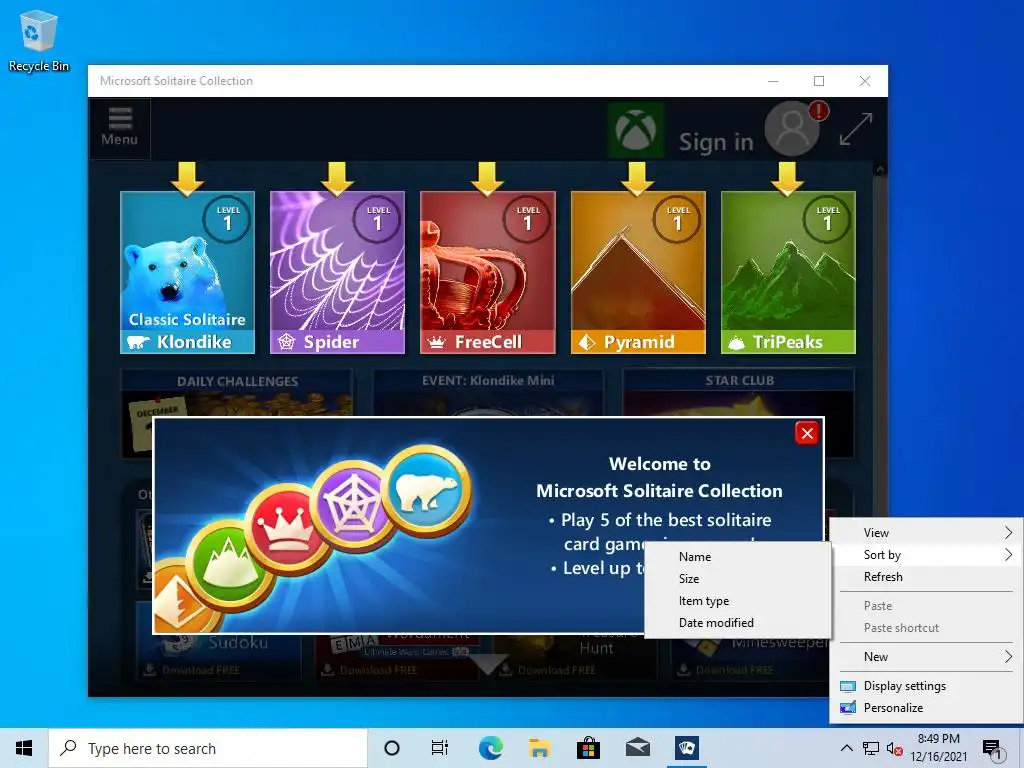1024x768 pixels.
Task: Launch Microsoft Edge from the taskbar
Action: [x=490, y=748]
